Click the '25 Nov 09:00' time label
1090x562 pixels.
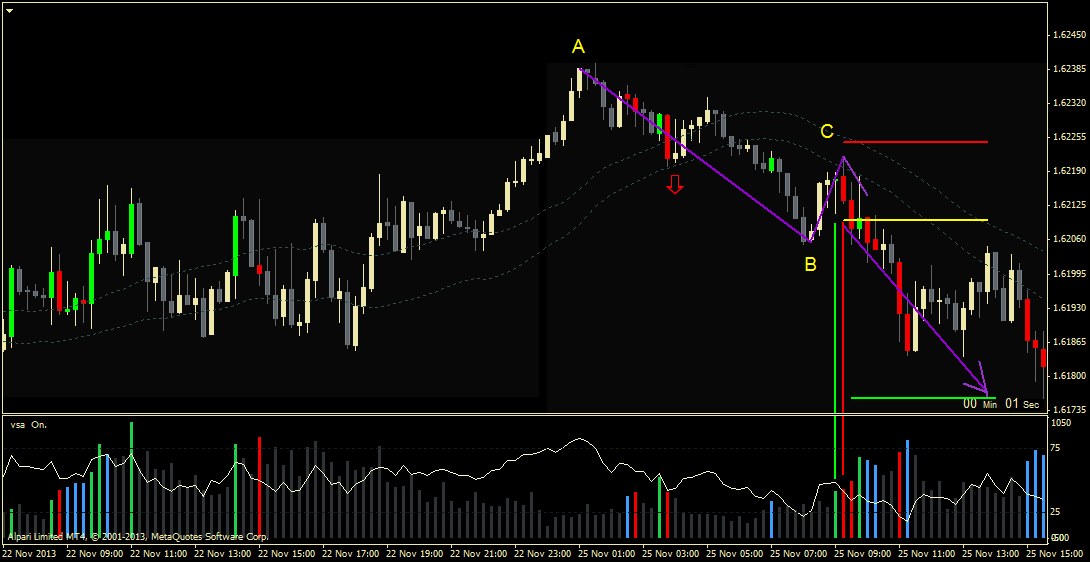point(863,554)
